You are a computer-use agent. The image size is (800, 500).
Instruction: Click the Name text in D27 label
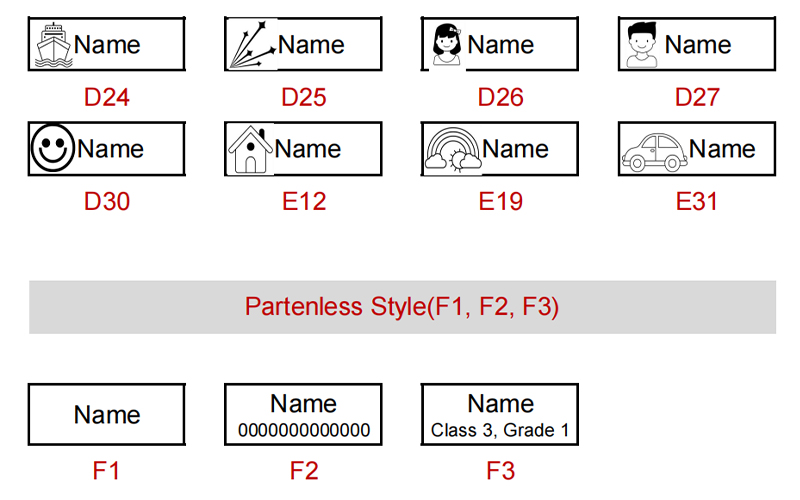pos(698,45)
